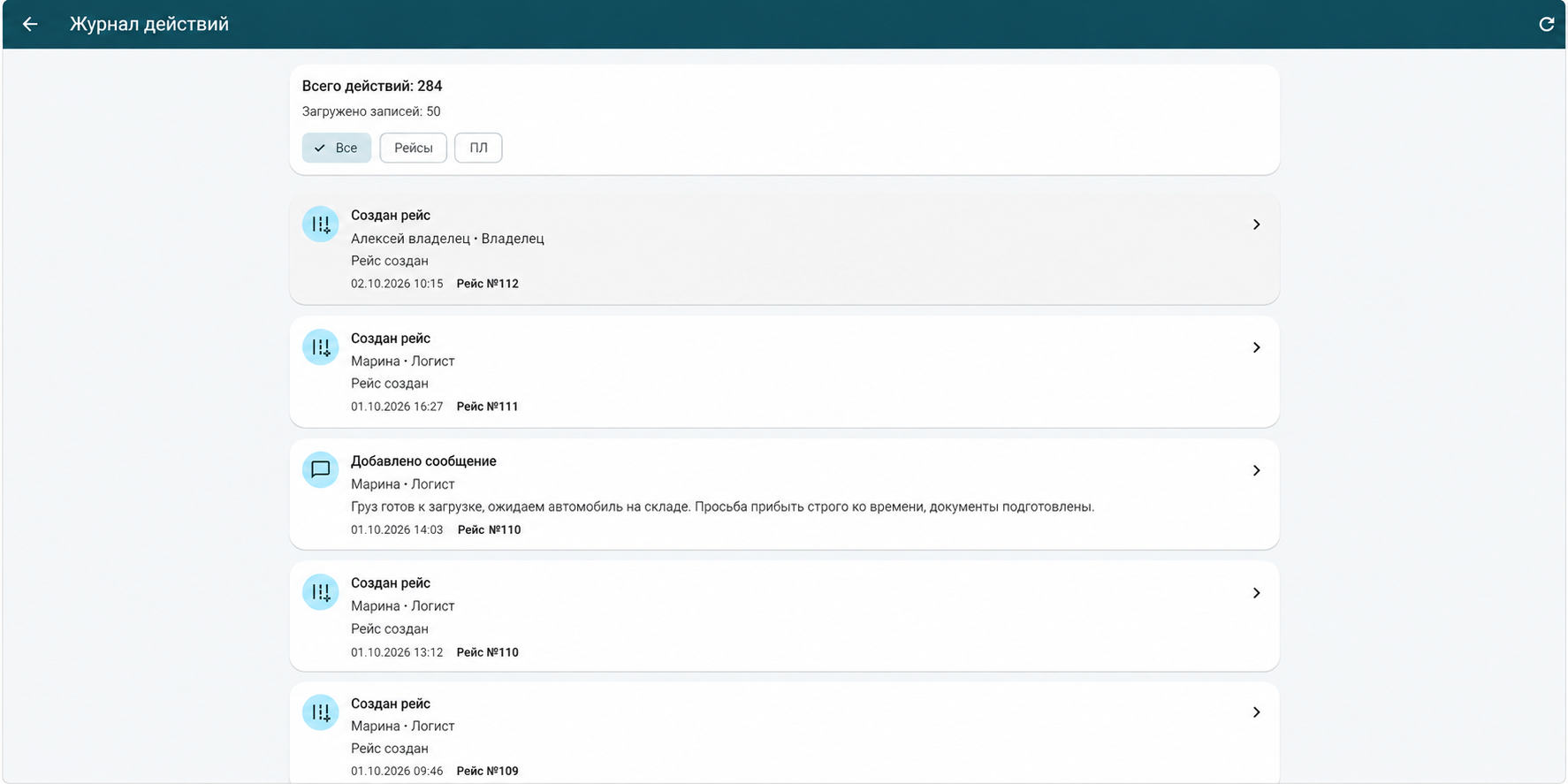Viewport: 1568px width, 784px height.
Task: Click the 01.10.2026 09:46 timestamp
Action: pyautogui.click(x=397, y=771)
